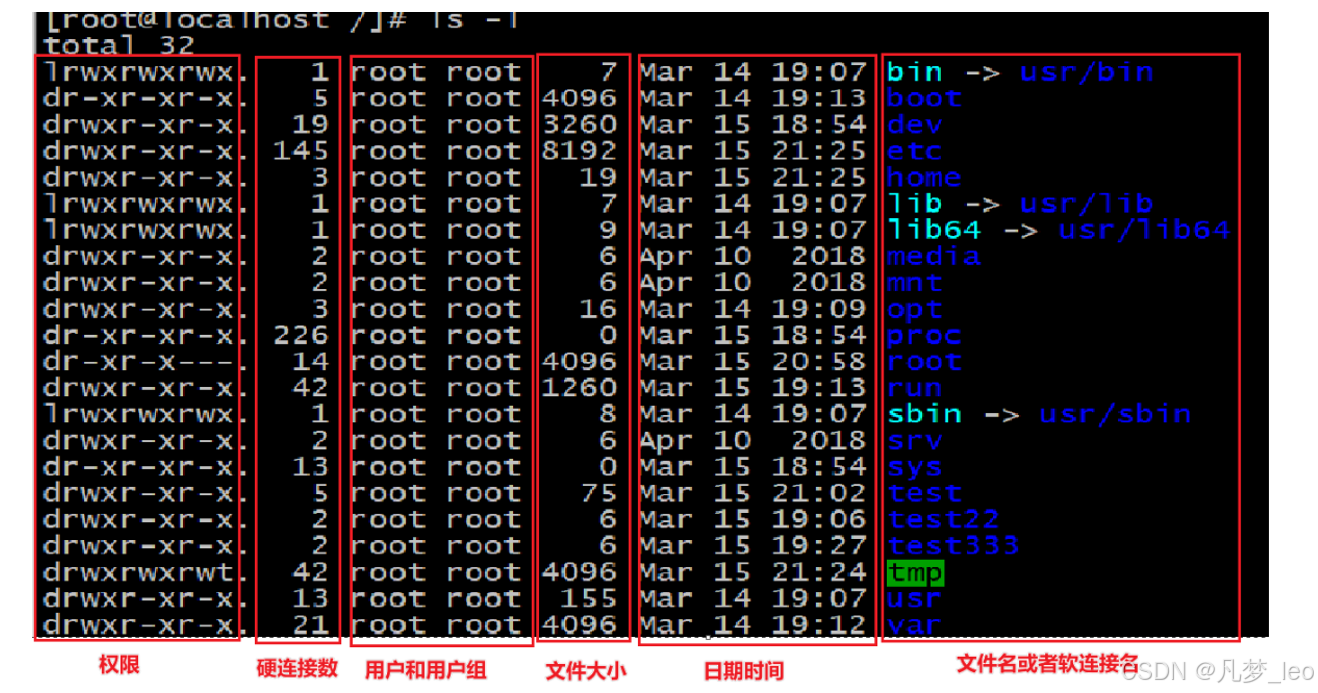Click the date 'Mar 15 19:06'
Image resolution: width=1318 pixels, height=693 pixels.
(x=753, y=519)
